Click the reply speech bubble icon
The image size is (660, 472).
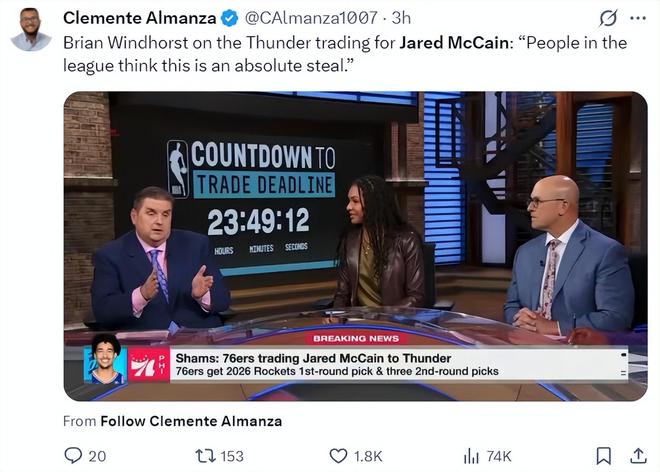click(x=73, y=456)
